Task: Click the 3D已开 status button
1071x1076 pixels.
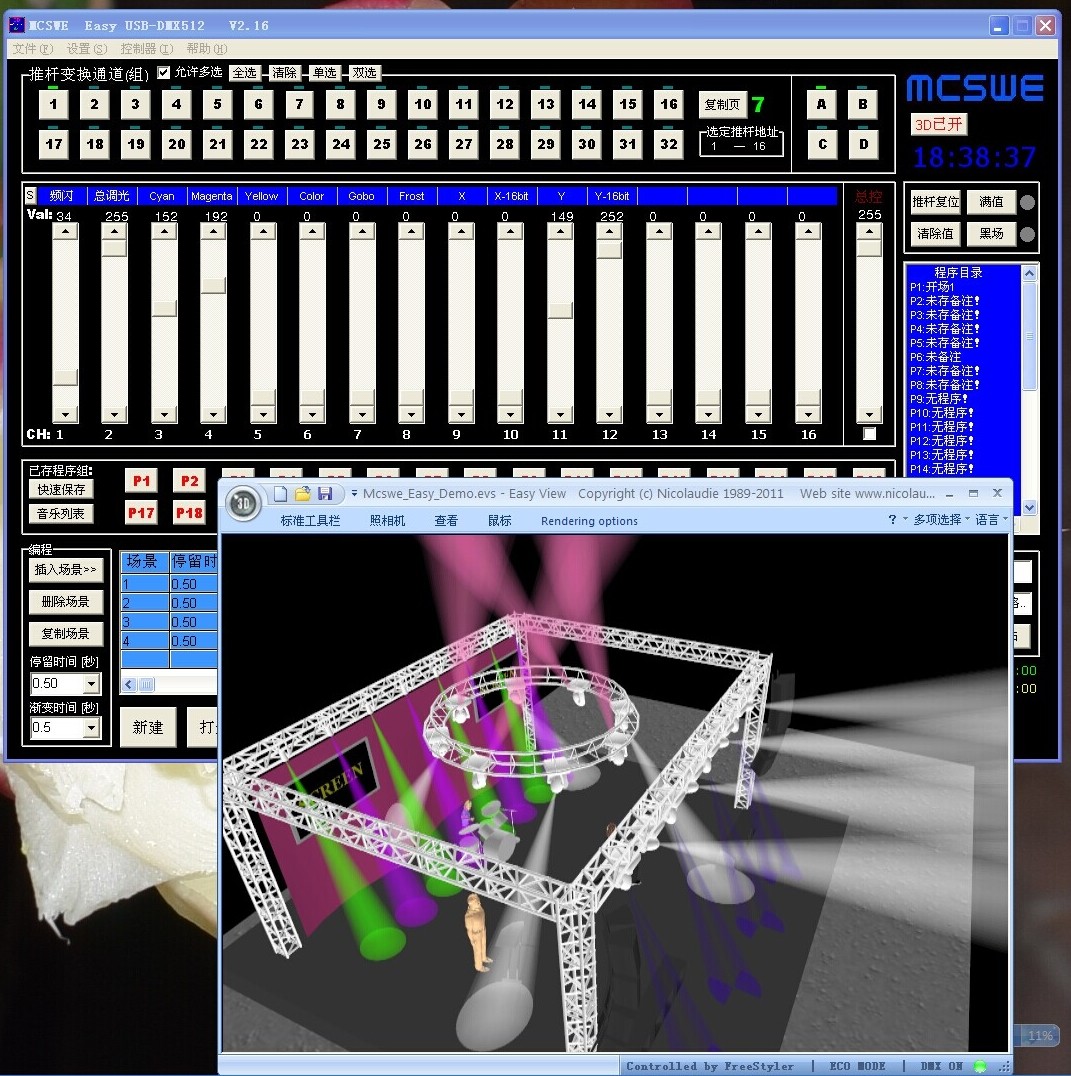Action: [939, 124]
